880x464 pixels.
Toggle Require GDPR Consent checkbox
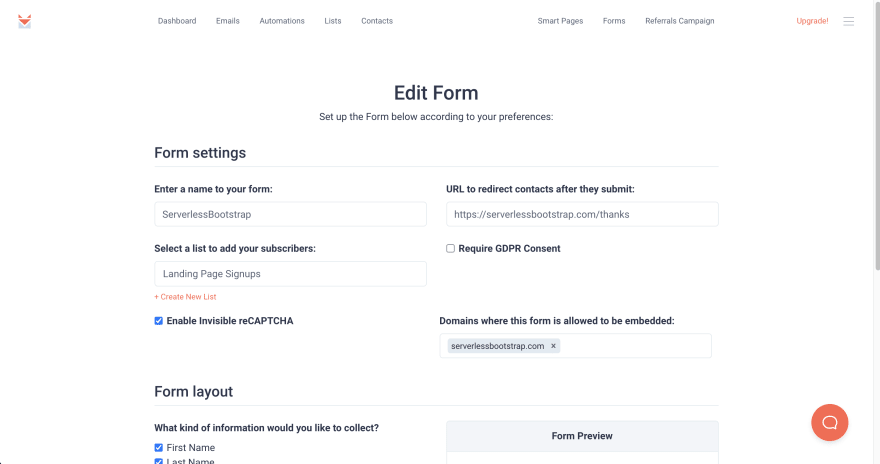[x=450, y=249]
